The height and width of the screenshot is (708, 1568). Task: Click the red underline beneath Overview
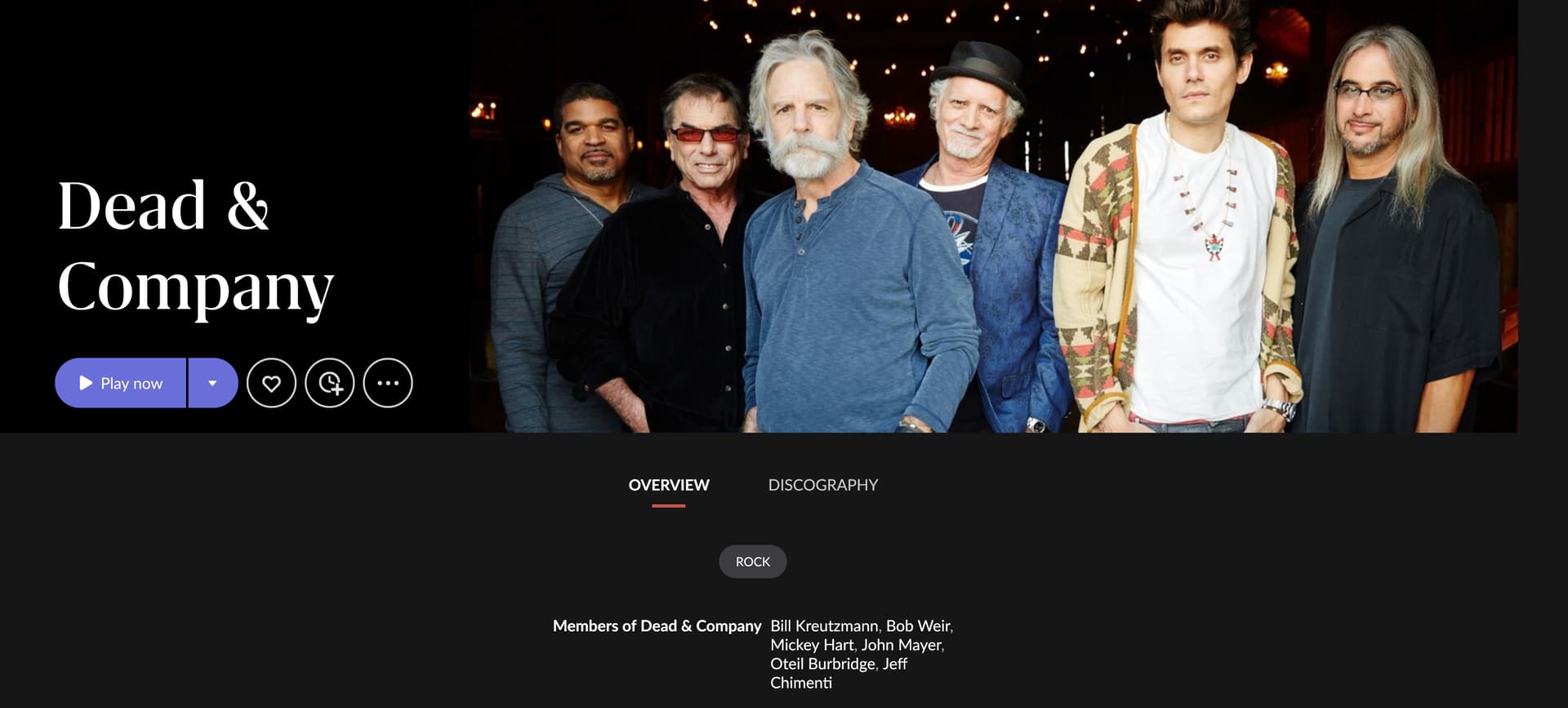[x=669, y=506]
